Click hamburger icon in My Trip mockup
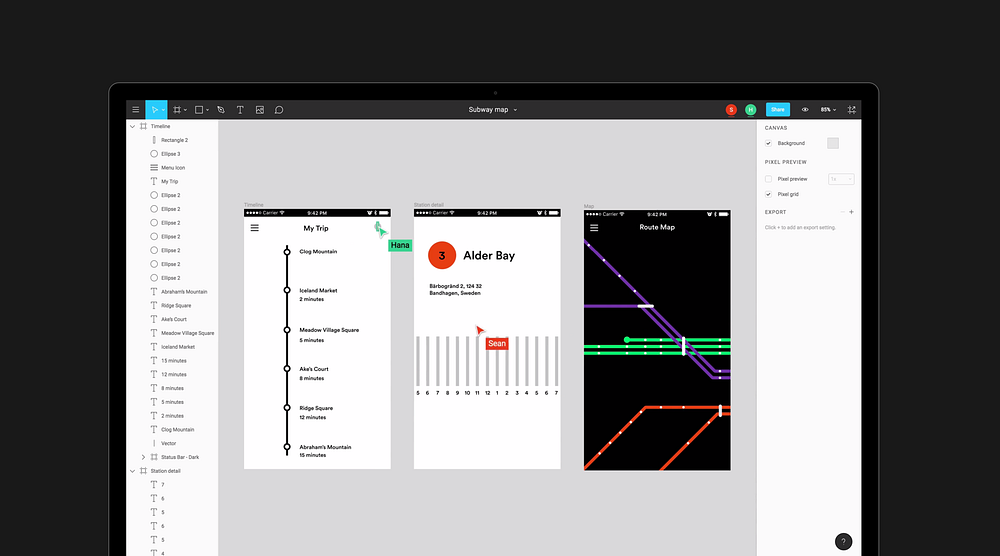The width and height of the screenshot is (1000, 556). (x=254, y=228)
